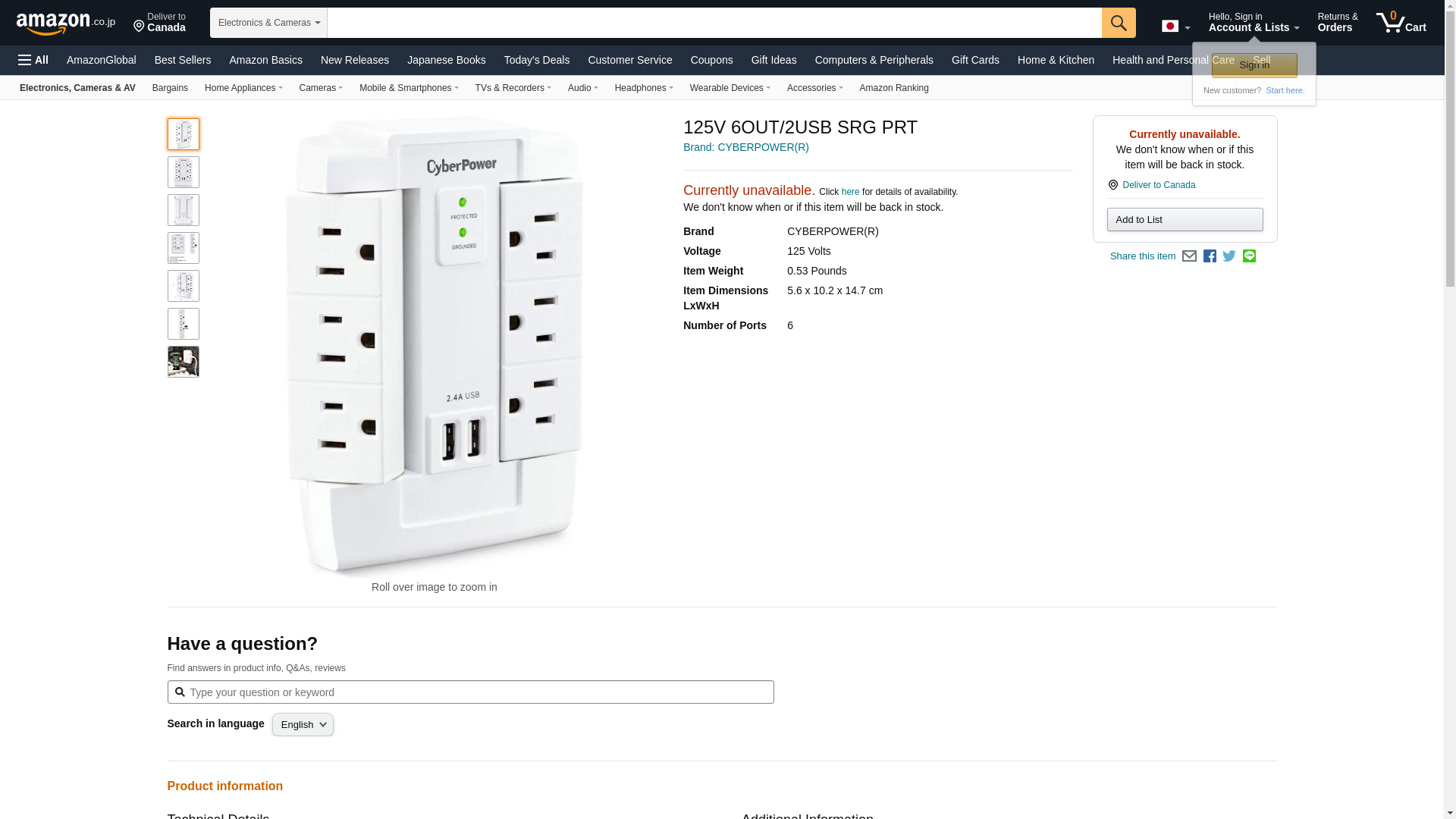Click the Add to List button
Image resolution: width=1456 pixels, height=819 pixels.
point(1185,220)
